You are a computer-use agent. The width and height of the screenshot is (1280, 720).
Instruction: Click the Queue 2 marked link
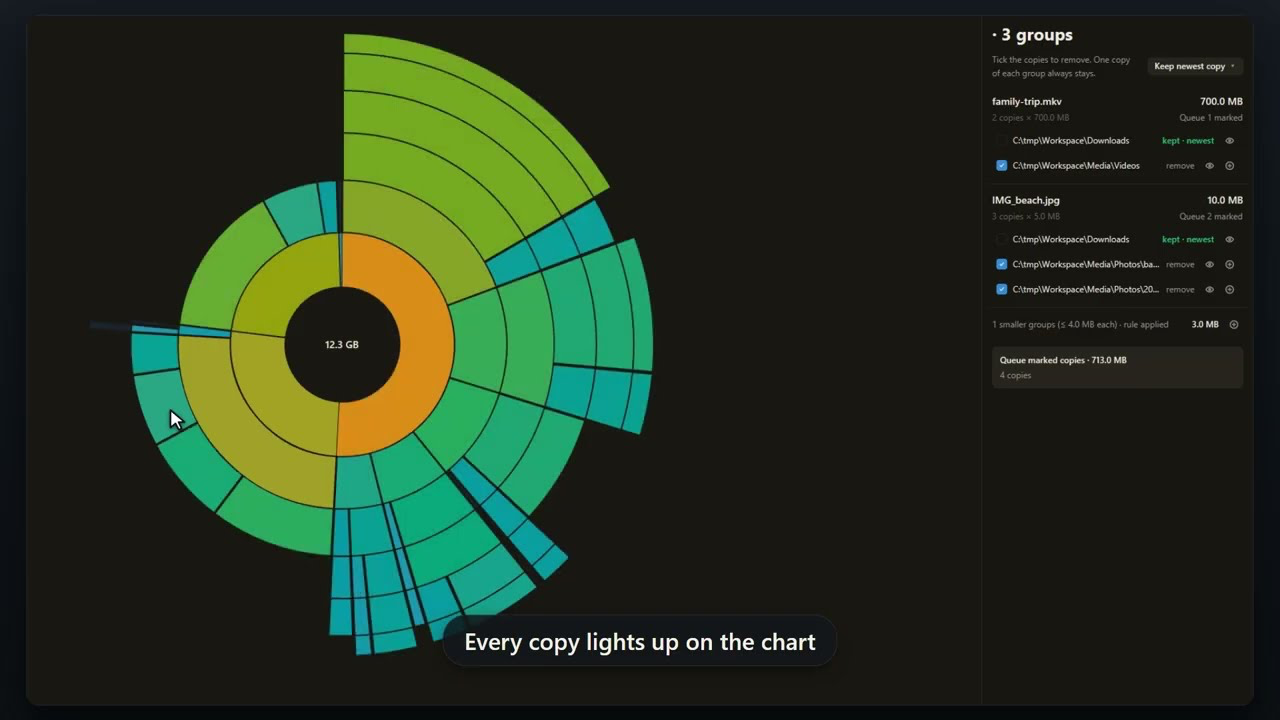pos(1211,217)
